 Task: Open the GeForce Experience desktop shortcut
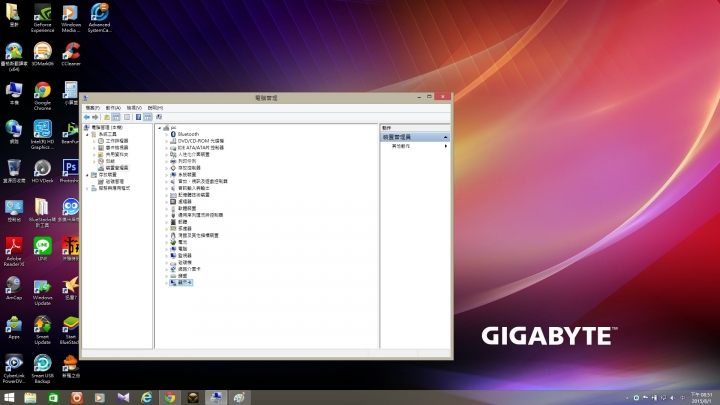pos(42,17)
